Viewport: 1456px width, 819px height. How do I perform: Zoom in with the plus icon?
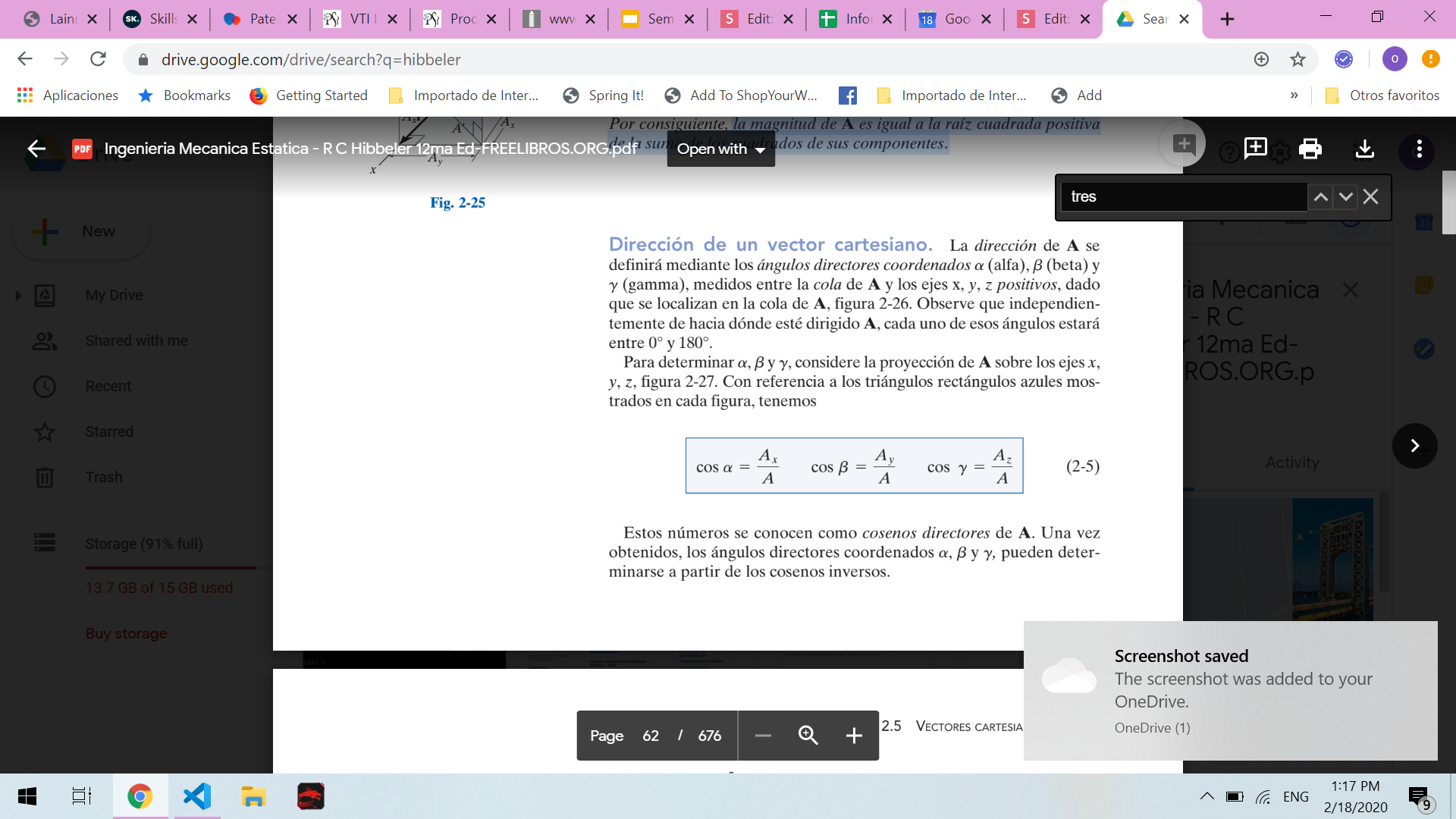click(x=853, y=736)
